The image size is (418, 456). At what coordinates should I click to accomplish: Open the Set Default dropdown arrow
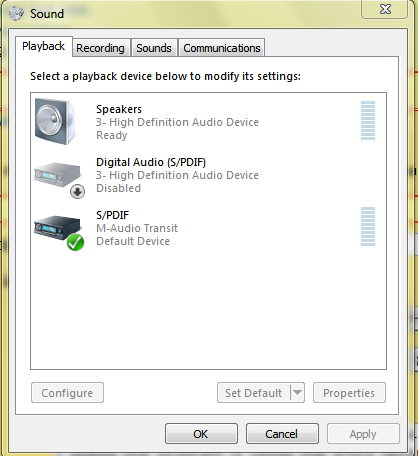pos(298,393)
